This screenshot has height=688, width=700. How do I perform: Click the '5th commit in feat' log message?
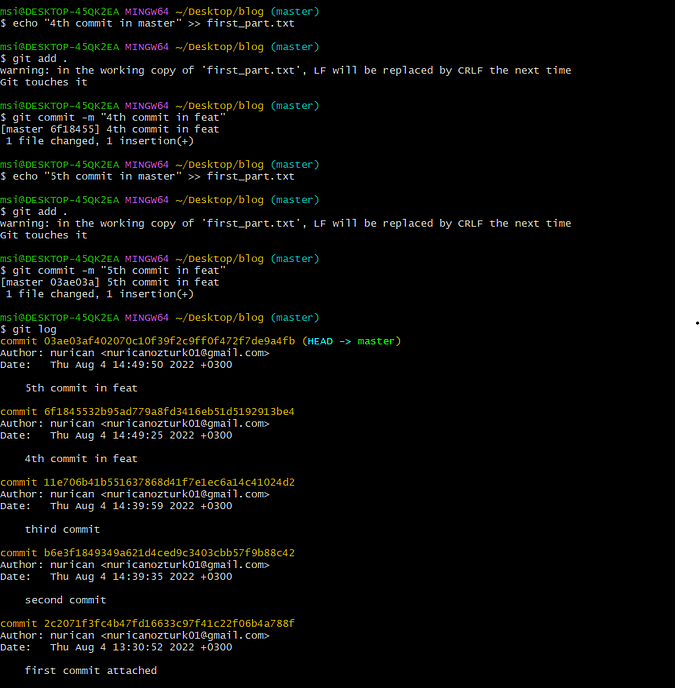tap(81, 388)
